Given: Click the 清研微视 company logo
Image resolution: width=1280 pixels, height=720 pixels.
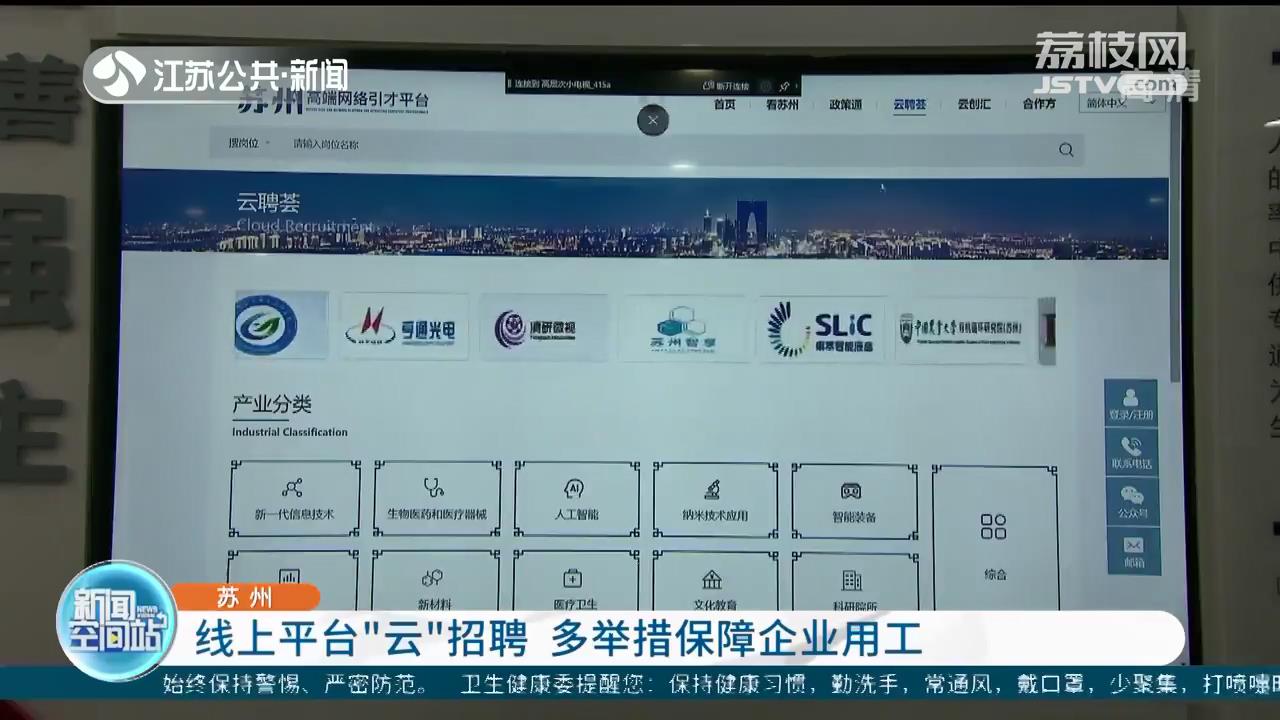Looking at the screenshot, I should [x=543, y=328].
